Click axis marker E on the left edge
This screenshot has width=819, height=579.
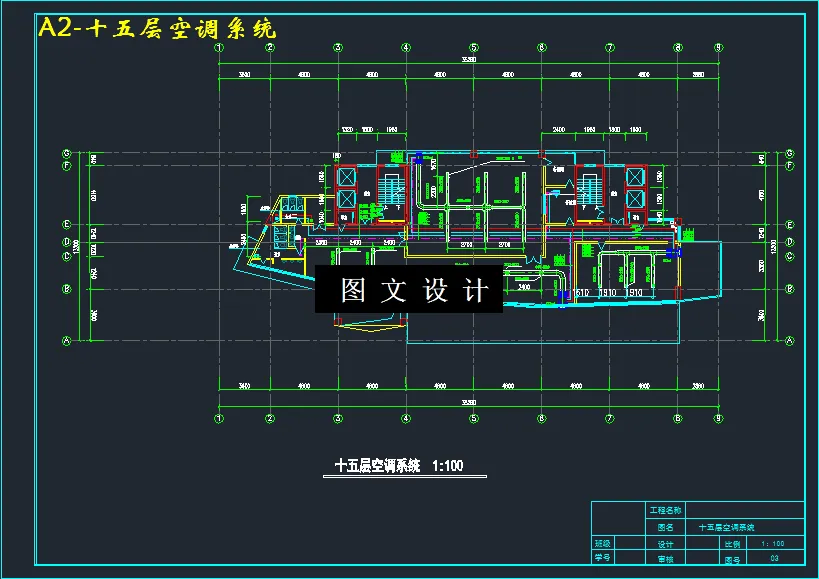[65, 223]
